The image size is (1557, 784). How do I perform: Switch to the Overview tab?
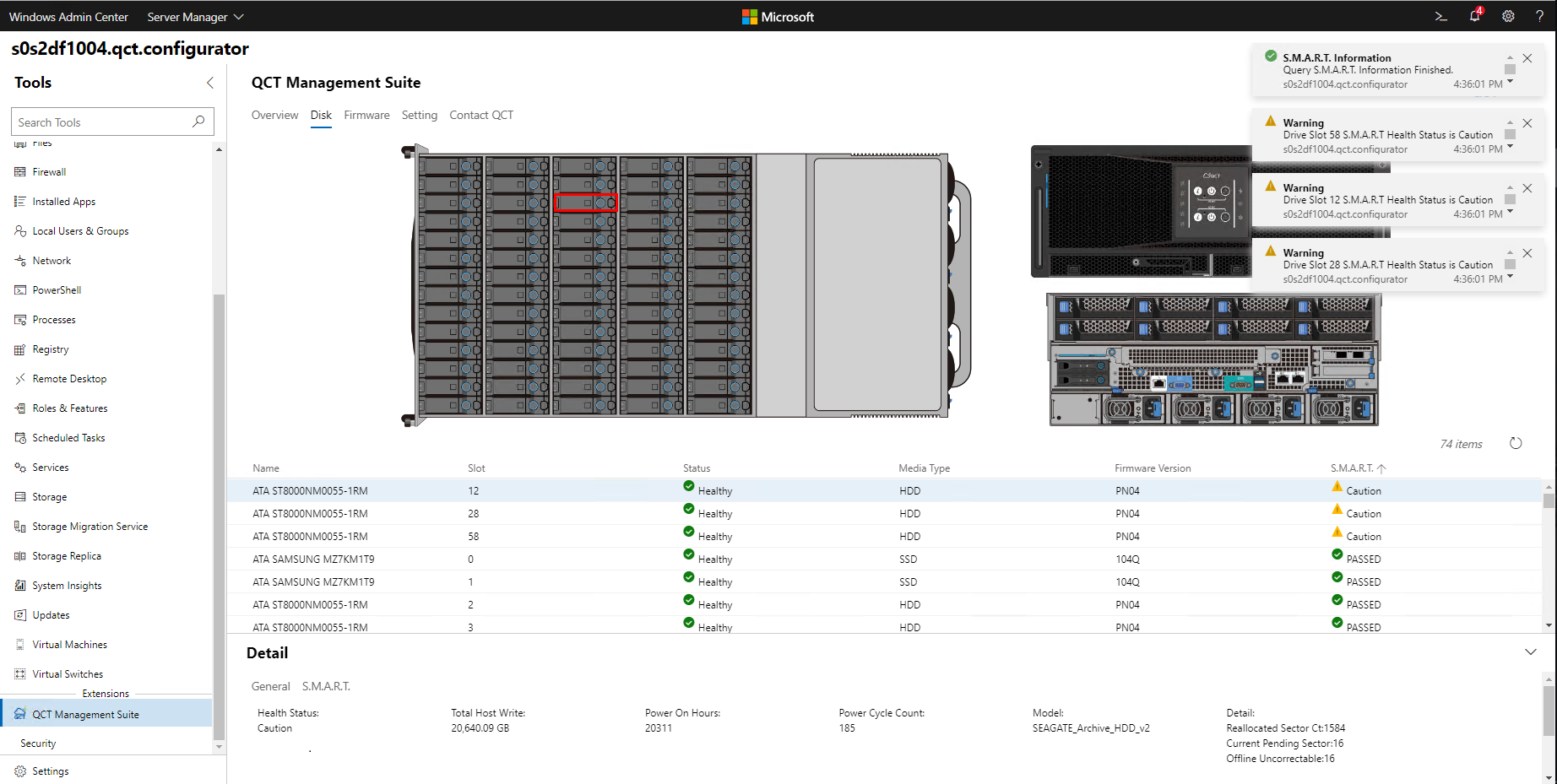274,116
